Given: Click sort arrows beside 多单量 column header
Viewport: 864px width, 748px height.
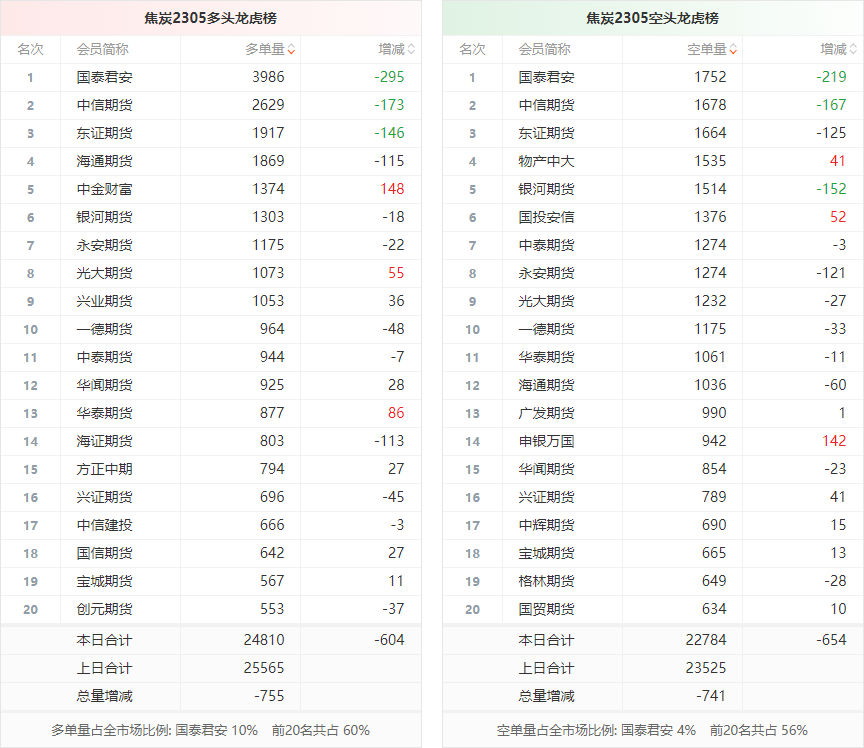Looking at the screenshot, I should pos(291,49).
